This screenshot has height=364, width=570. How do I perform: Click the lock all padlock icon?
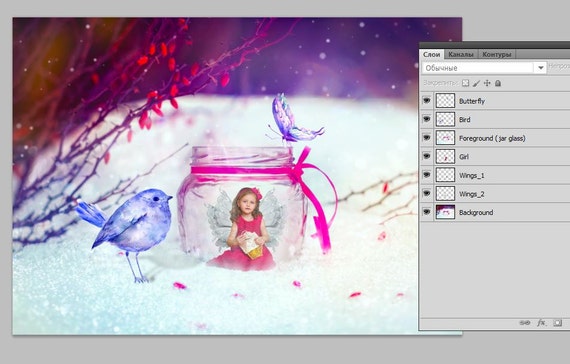pyautogui.click(x=498, y=83)
